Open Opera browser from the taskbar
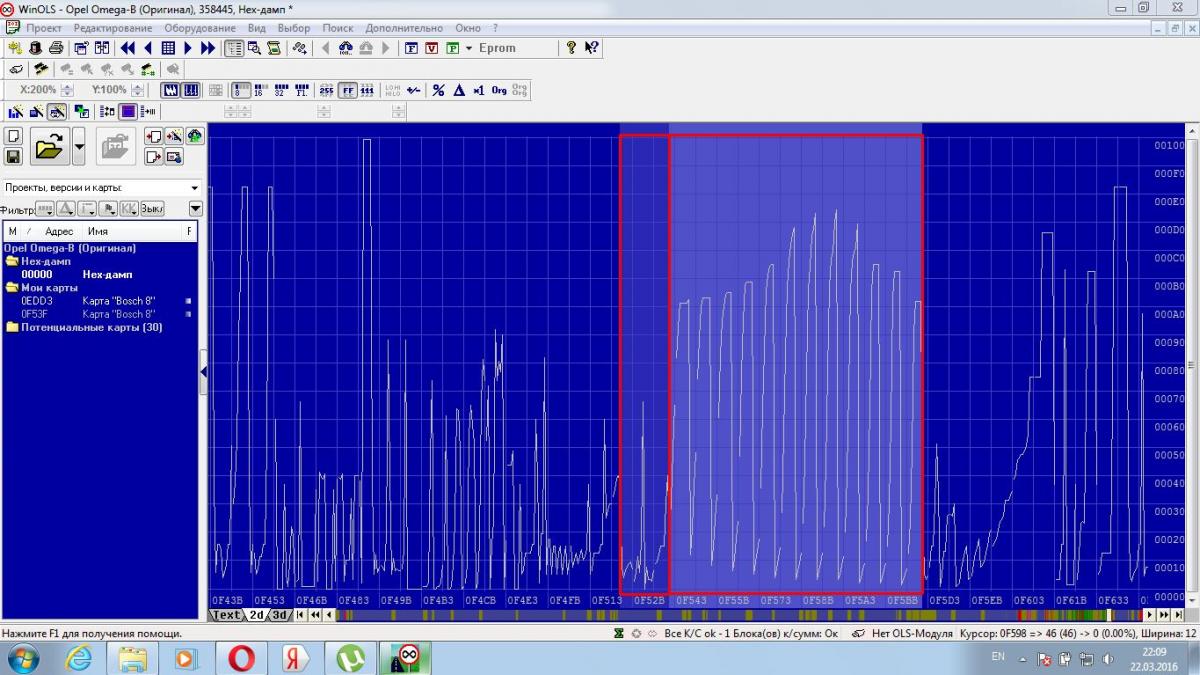1200x675 pixels. 240,658
